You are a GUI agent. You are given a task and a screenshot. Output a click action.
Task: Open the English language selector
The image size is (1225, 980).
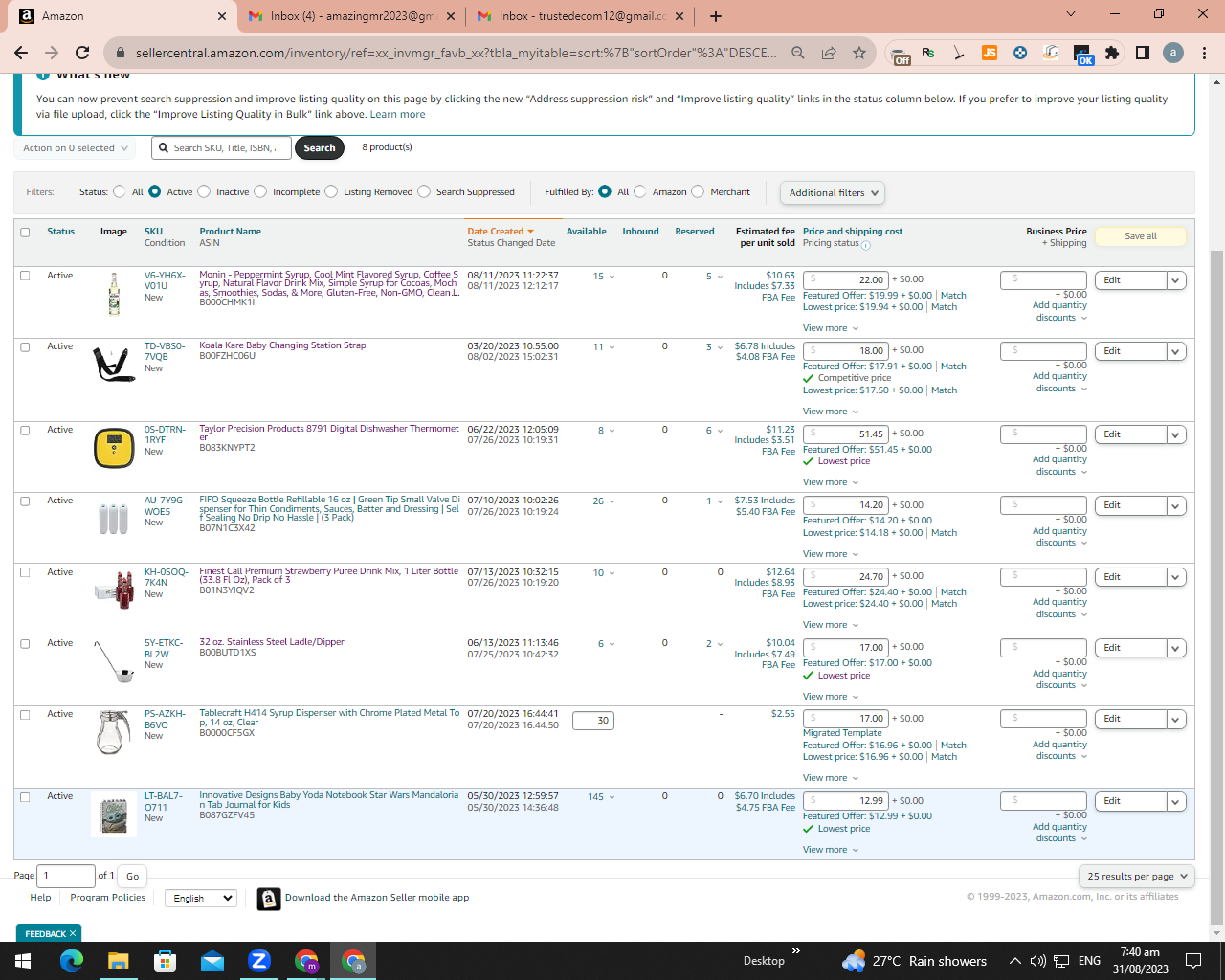tap(200, 899)
